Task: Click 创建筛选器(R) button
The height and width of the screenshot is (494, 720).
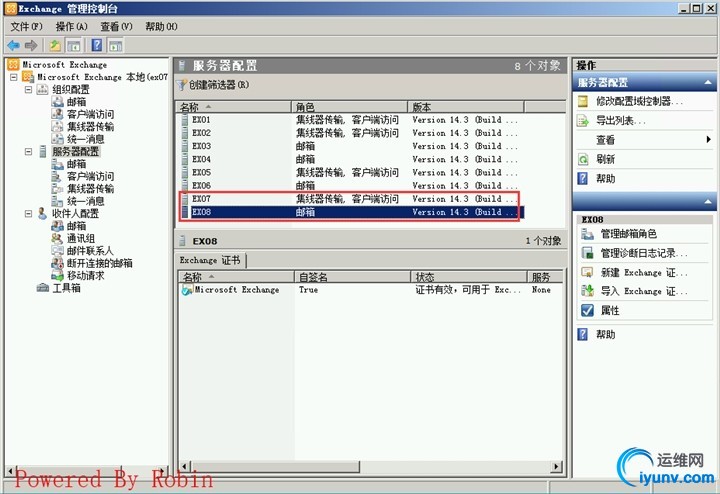Action: coord(214,84)
